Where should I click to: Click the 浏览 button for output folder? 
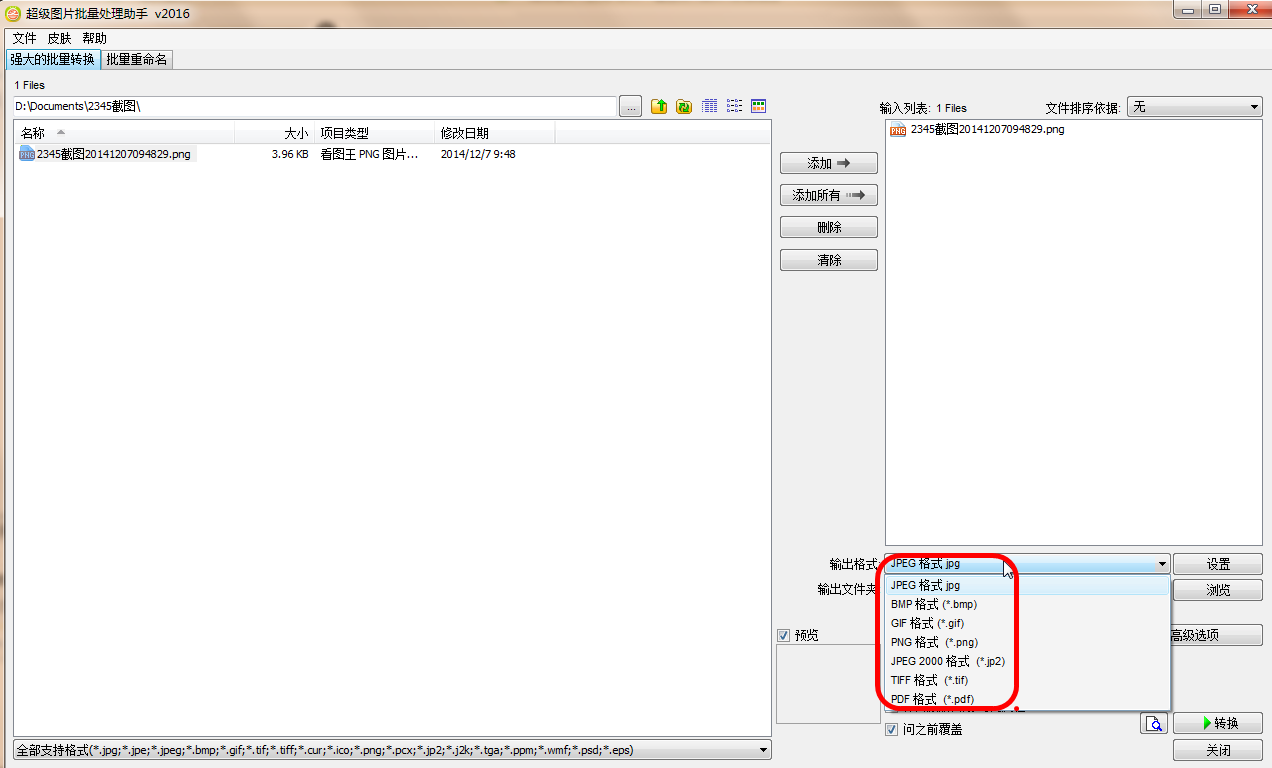[1218, 590]
